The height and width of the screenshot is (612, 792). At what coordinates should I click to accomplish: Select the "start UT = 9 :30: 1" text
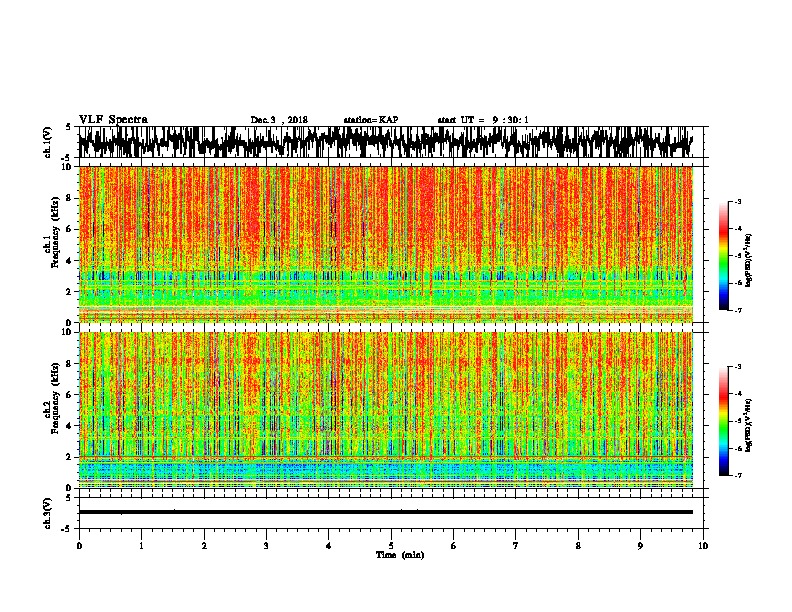[x=482, y=120]
